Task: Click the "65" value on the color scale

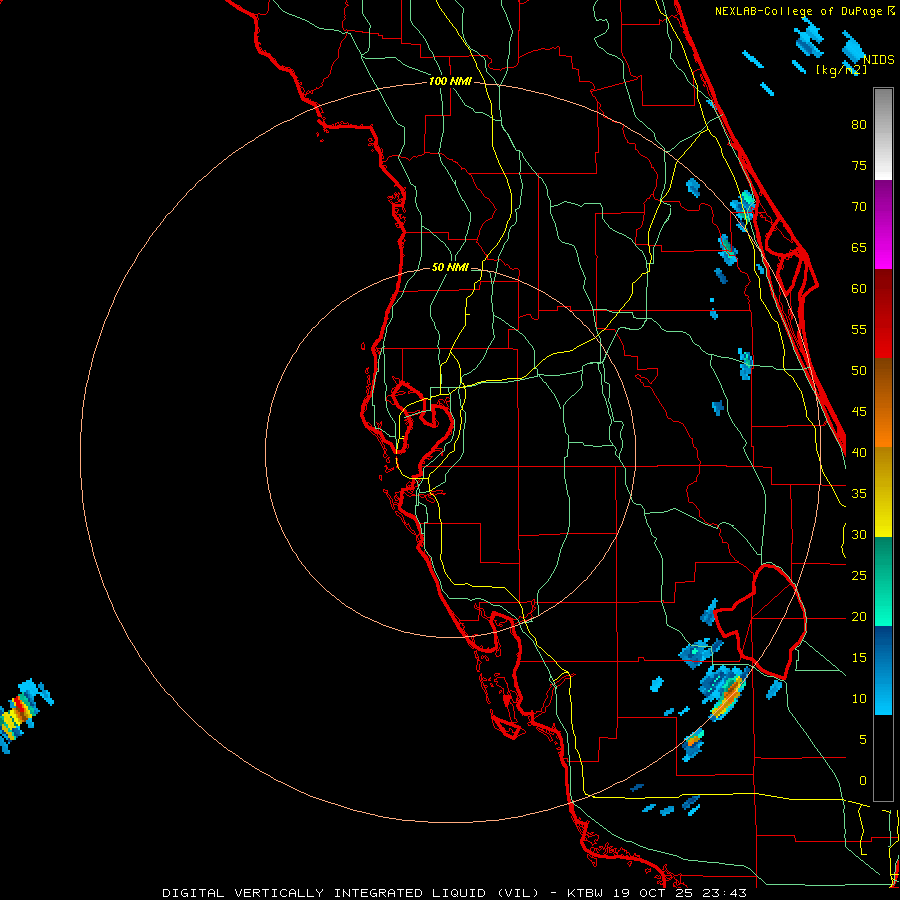Action: tap(859, 248)
